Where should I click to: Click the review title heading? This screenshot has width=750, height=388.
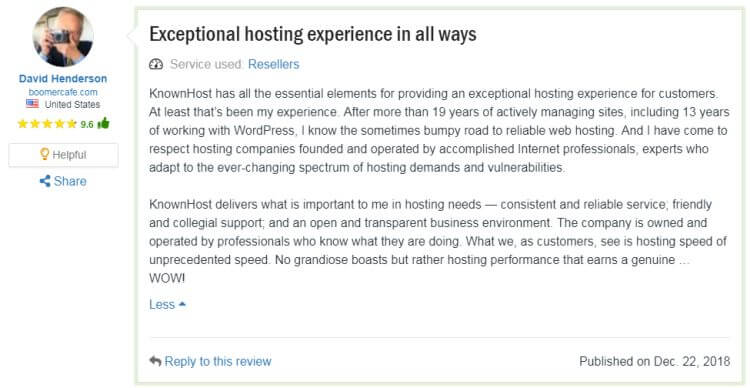(x=313, y=34)
